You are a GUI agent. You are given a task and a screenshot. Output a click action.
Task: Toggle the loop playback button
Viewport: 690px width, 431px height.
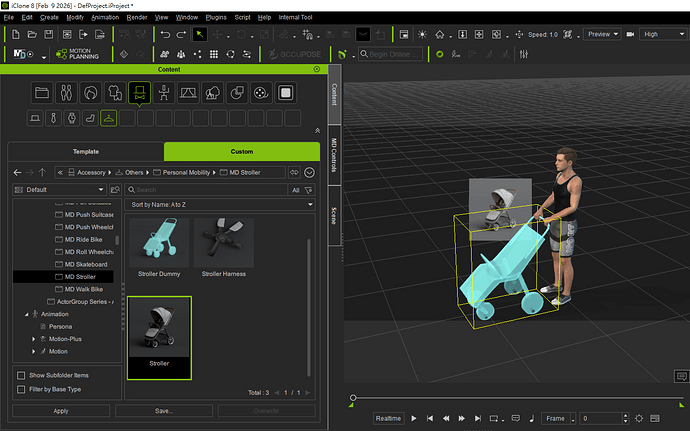(x=494, y=418)
